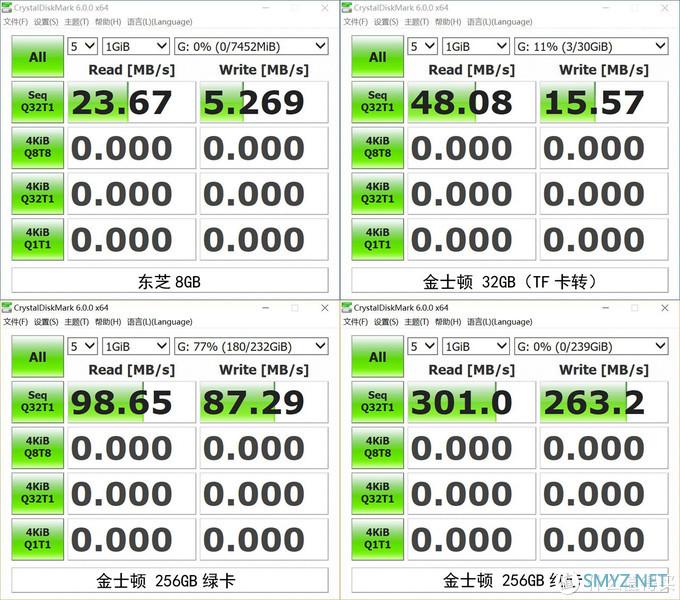The image size is (680, 600).
Task: Open the 设置(S) menu in the 东芝 8GB window
Action: tap(46, 22)
